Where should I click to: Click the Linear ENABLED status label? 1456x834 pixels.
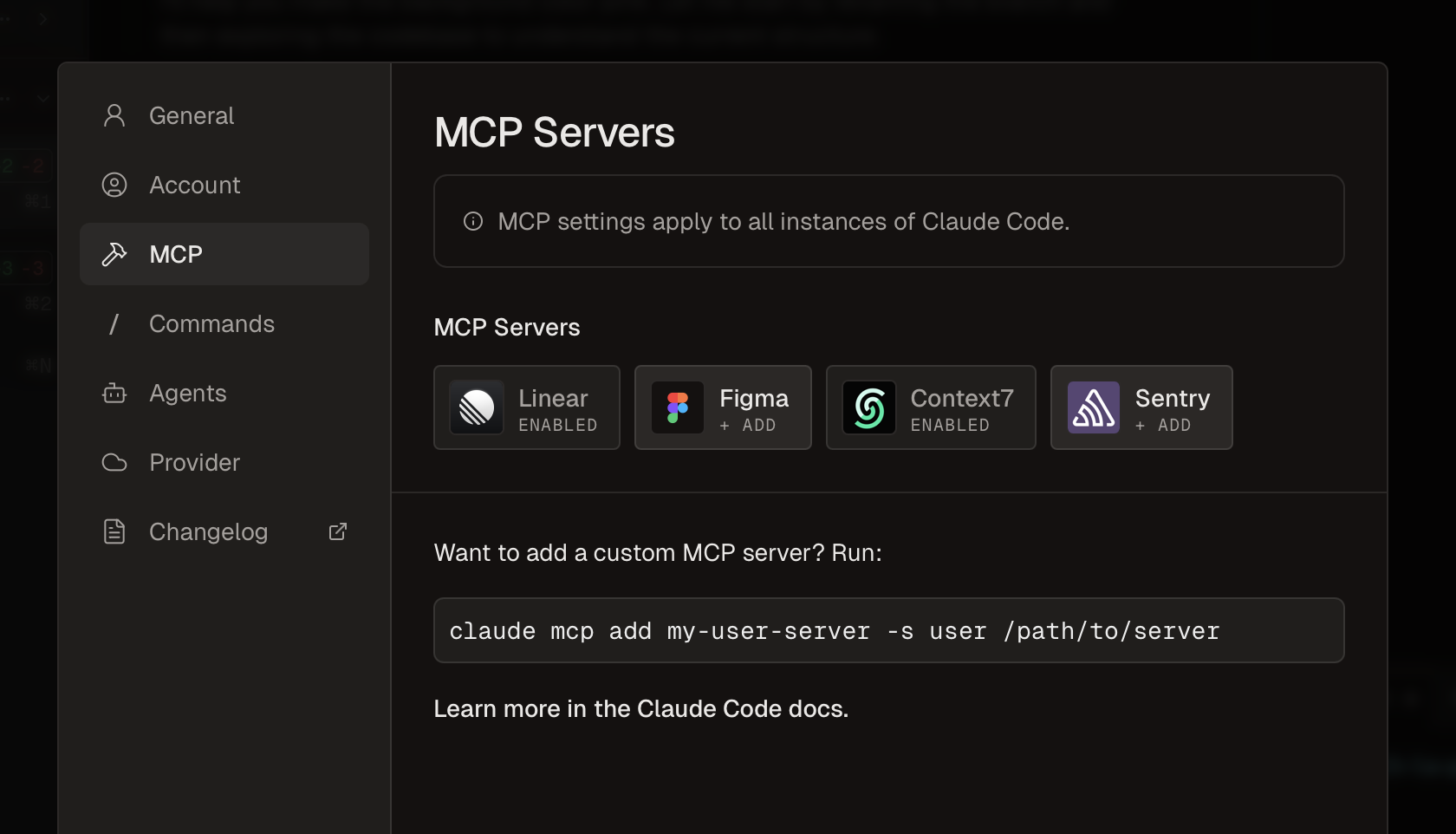point(558,426)
